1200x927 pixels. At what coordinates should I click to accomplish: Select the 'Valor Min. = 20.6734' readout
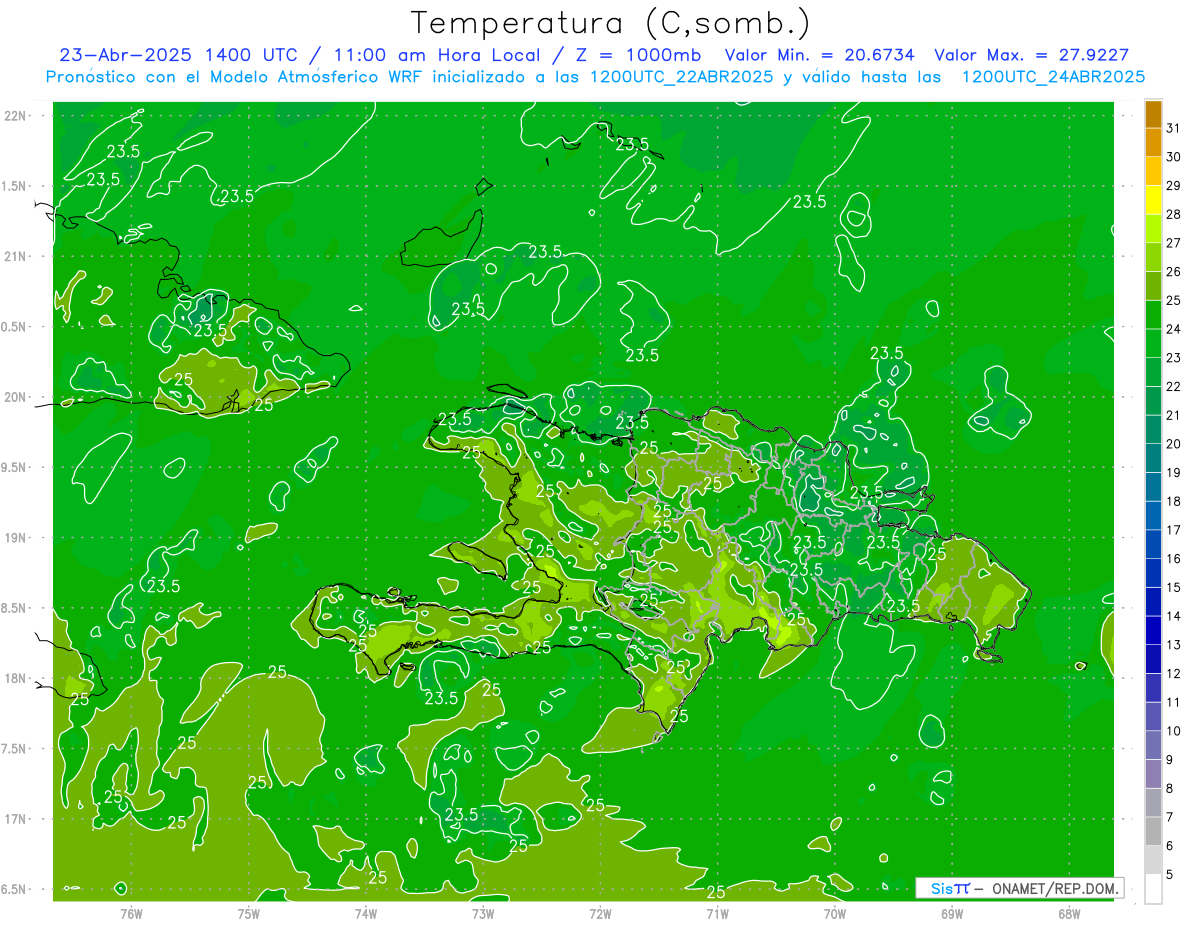point(822,55)
